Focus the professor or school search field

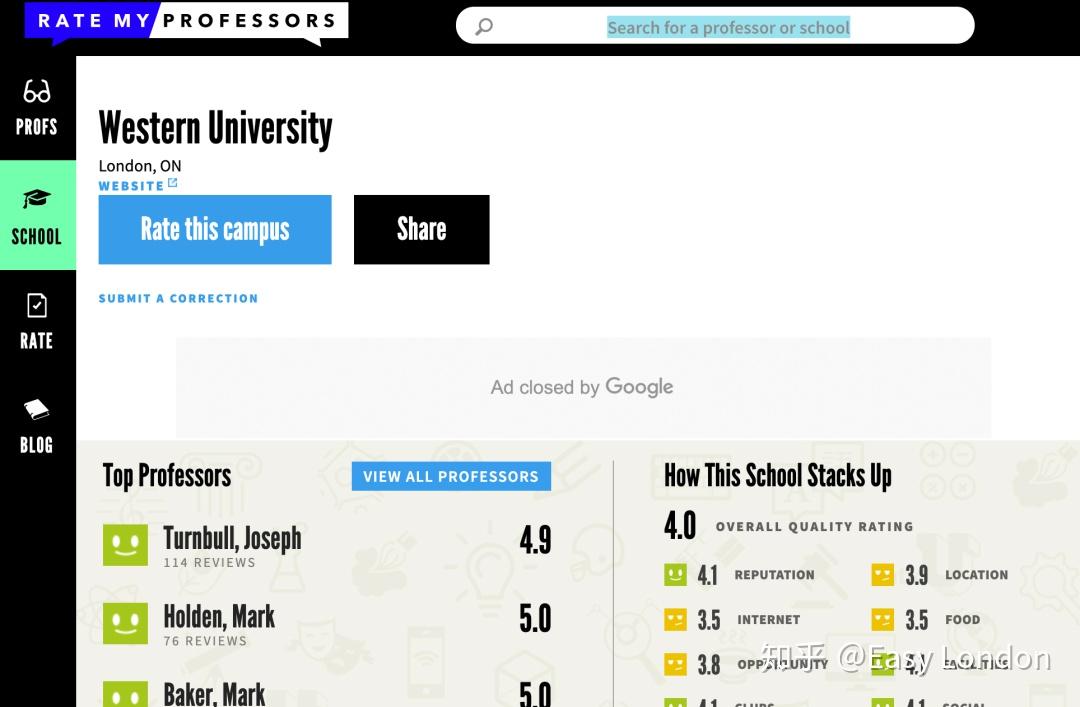(728, 27)
